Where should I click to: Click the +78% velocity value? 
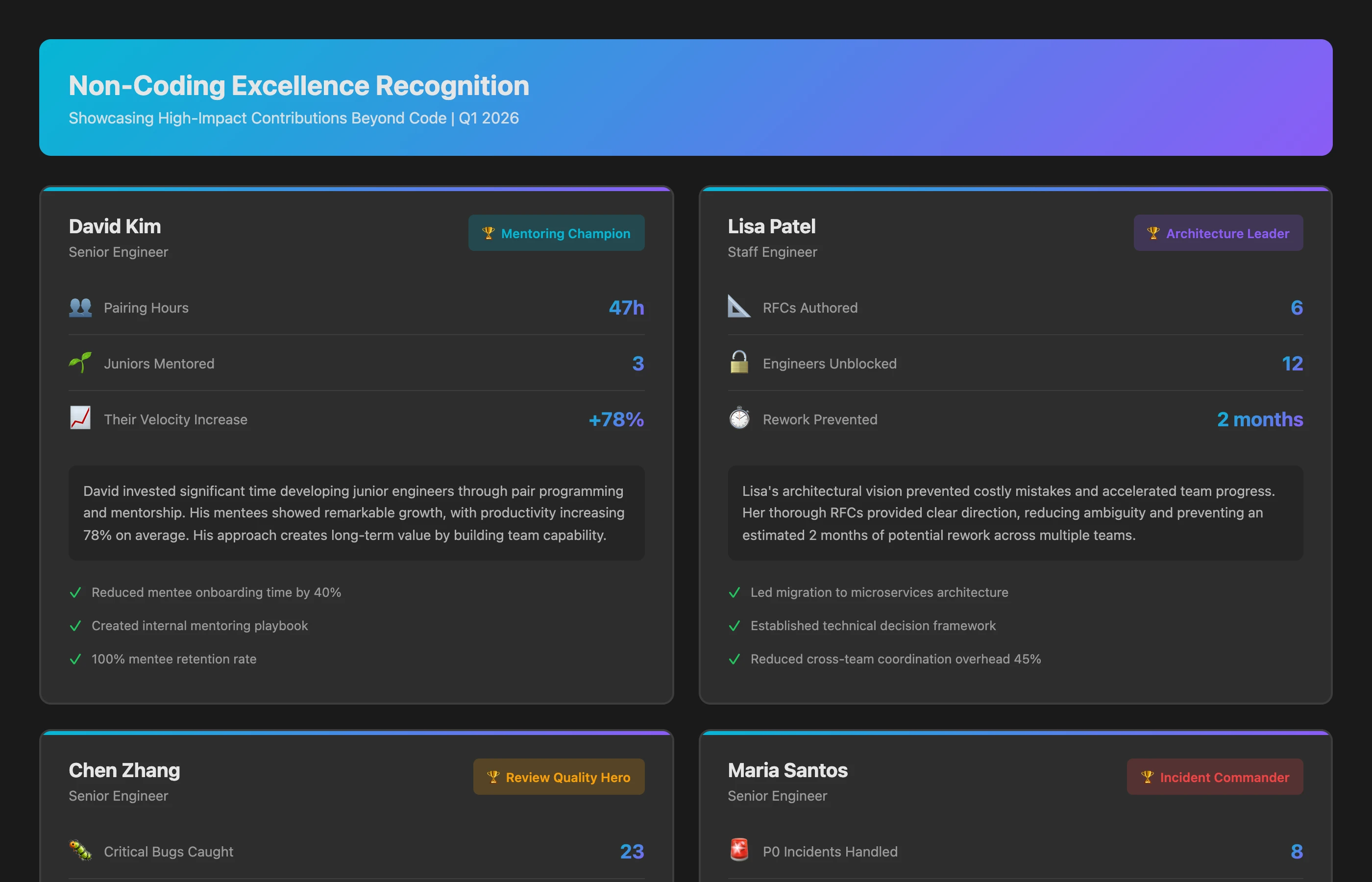tap(616, 419)
